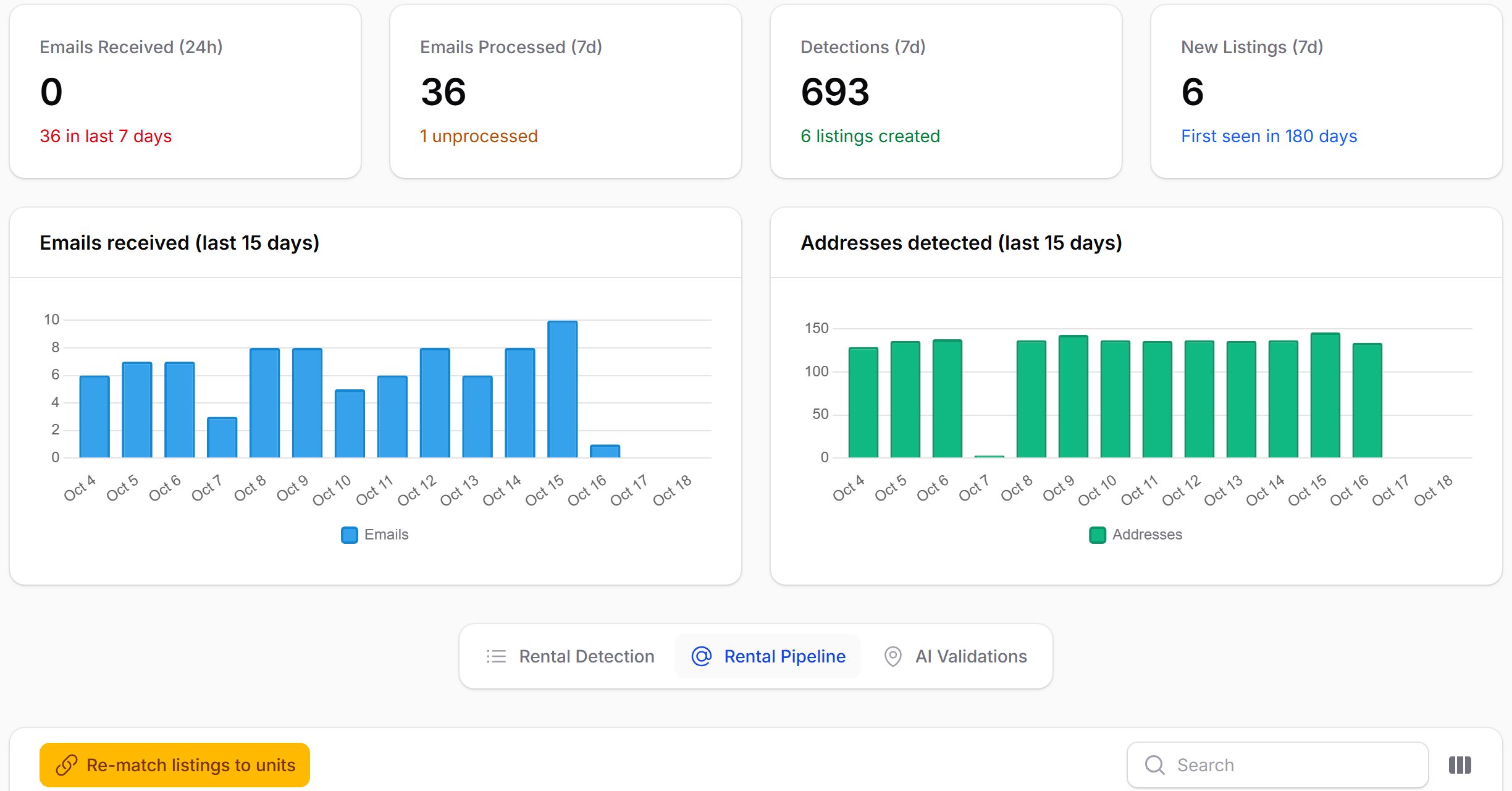Screen dimensions: 1512x791
Task: Click the link icon in Re-match button
Action: pyautogui.click(x=67, y=765)
